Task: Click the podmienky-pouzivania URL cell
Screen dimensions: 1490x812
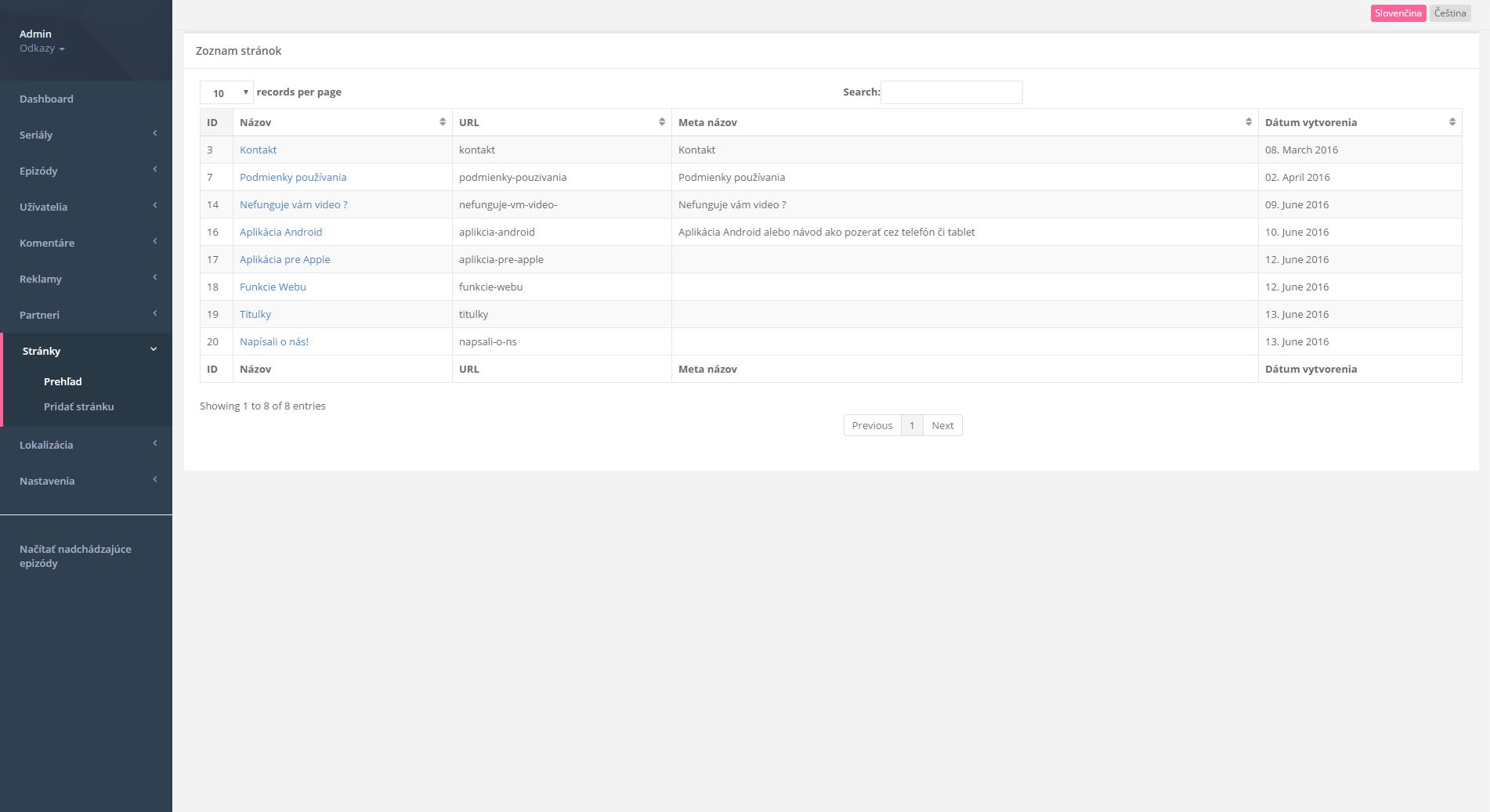Action: coord(562,177)
